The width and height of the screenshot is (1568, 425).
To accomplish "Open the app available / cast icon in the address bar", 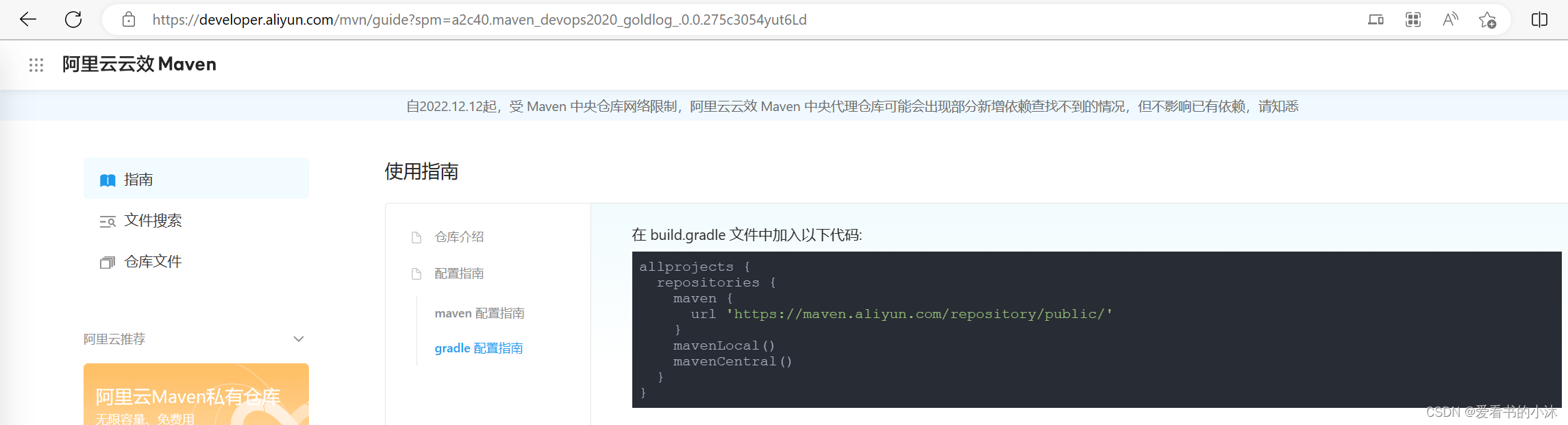I will pyautogui.click(x=1376, y=20).
